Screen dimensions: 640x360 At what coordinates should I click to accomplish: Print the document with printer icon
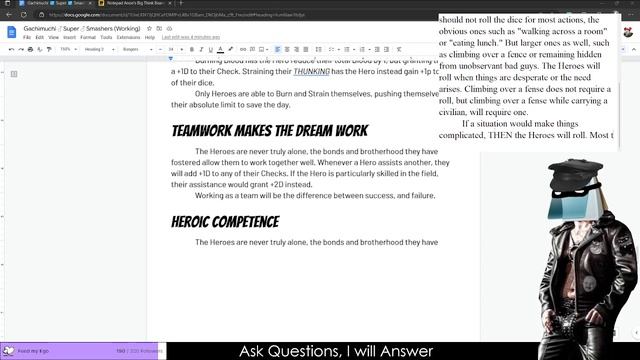tap(30, 49)
